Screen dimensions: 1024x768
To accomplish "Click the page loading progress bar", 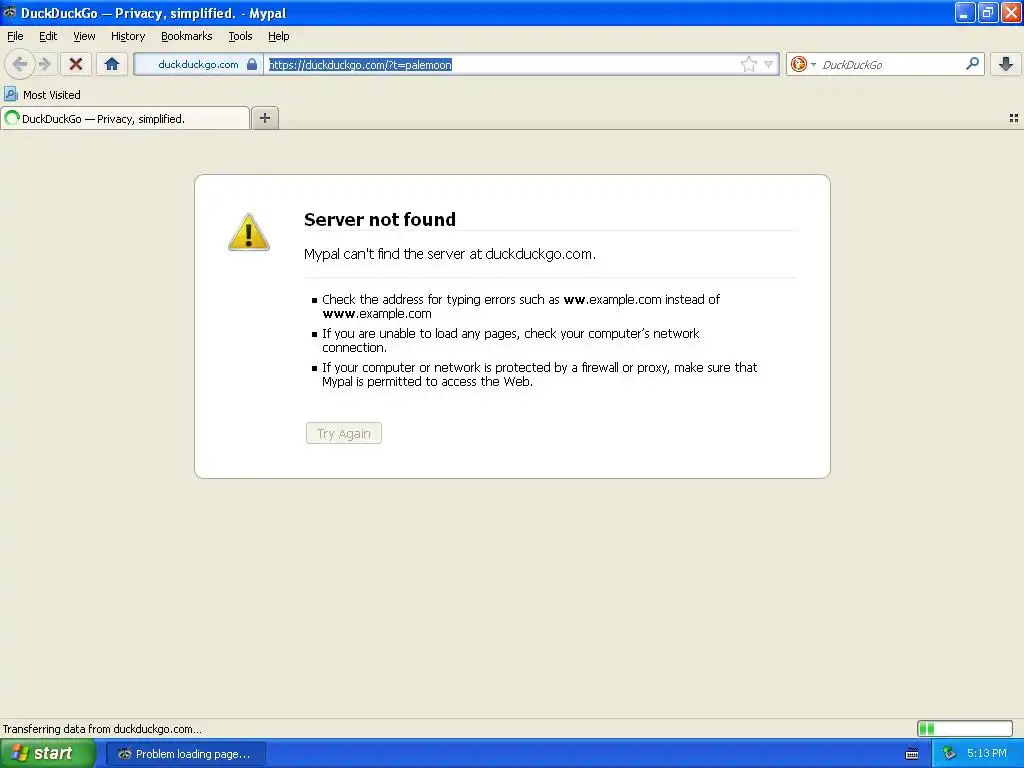I will [965, 728].
